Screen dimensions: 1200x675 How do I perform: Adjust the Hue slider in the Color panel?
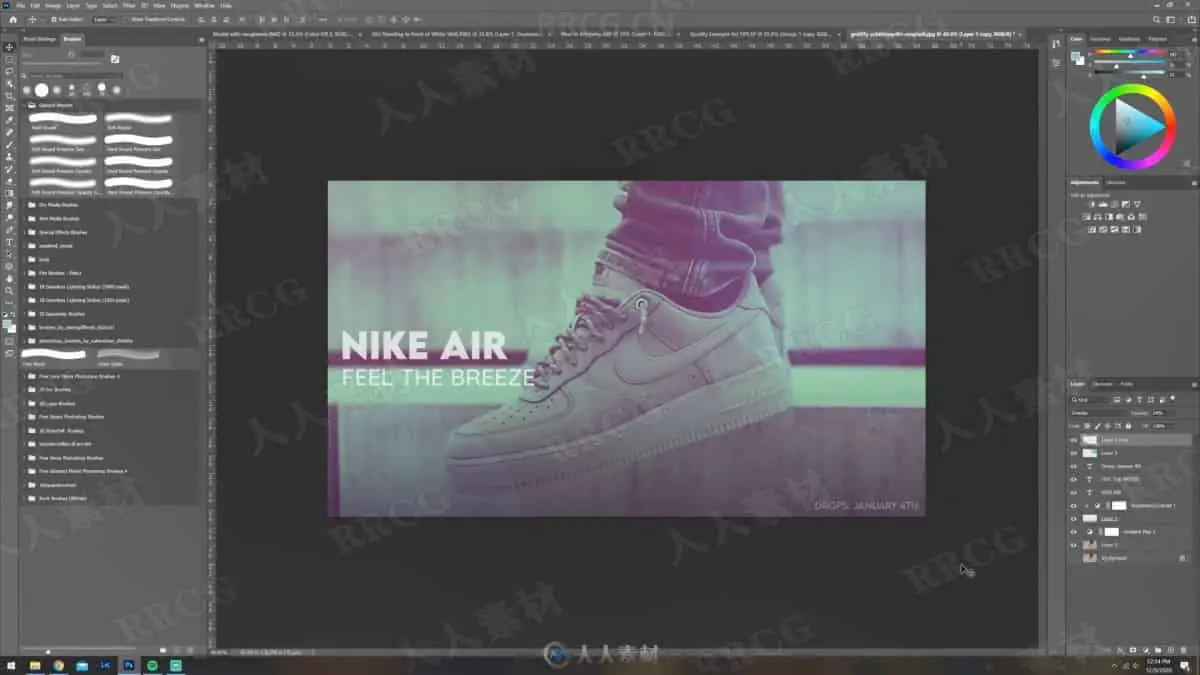1130,53
